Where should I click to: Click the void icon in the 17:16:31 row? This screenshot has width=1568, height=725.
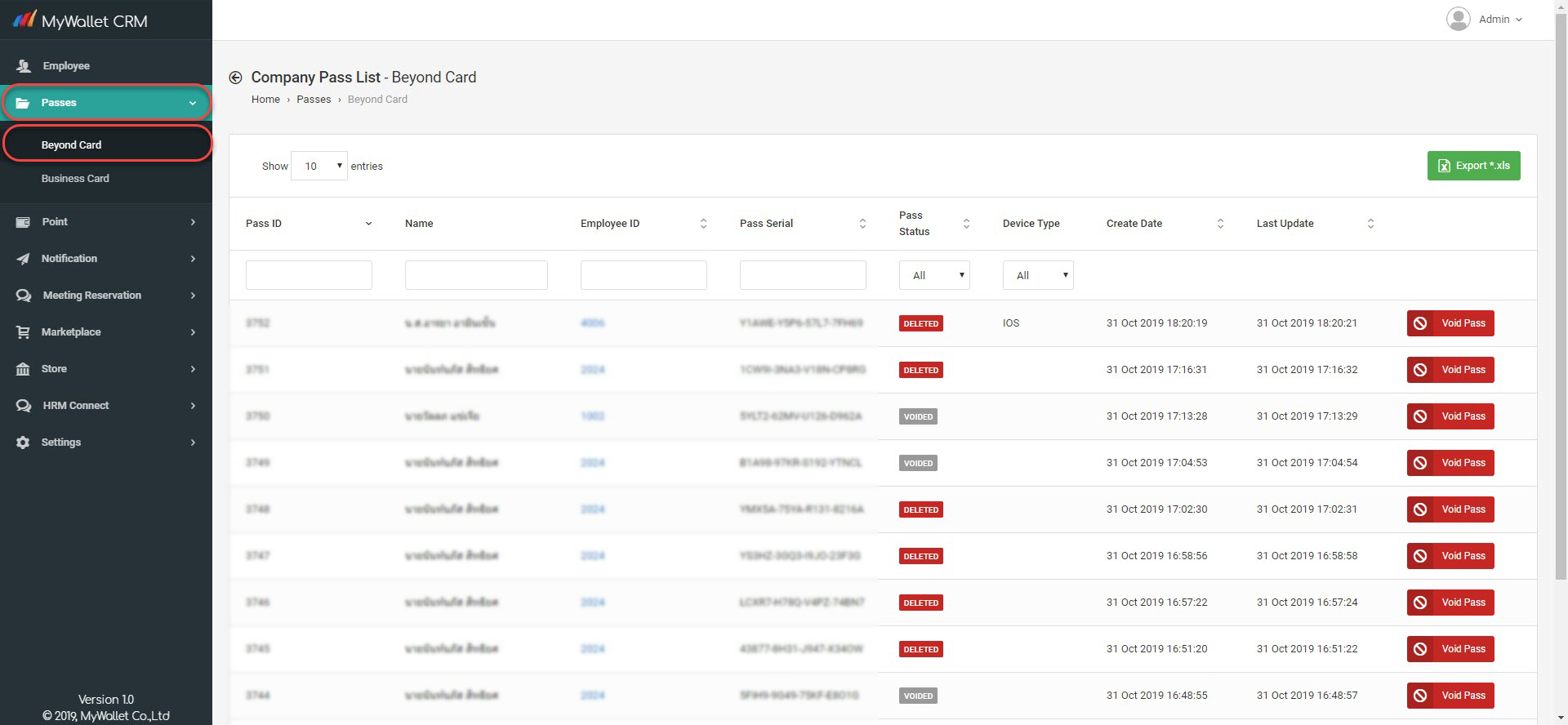point(1420,370)
